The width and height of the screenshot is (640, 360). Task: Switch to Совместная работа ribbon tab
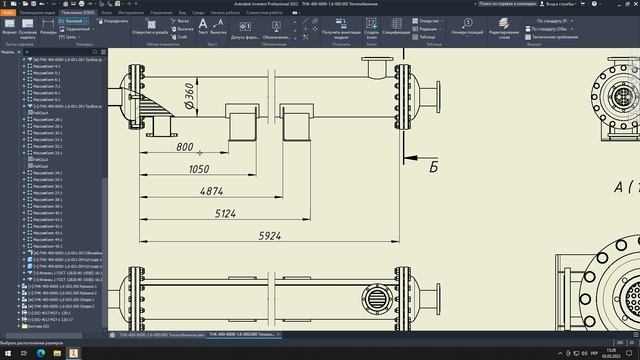pyautogui.click(x=264, y=13)
